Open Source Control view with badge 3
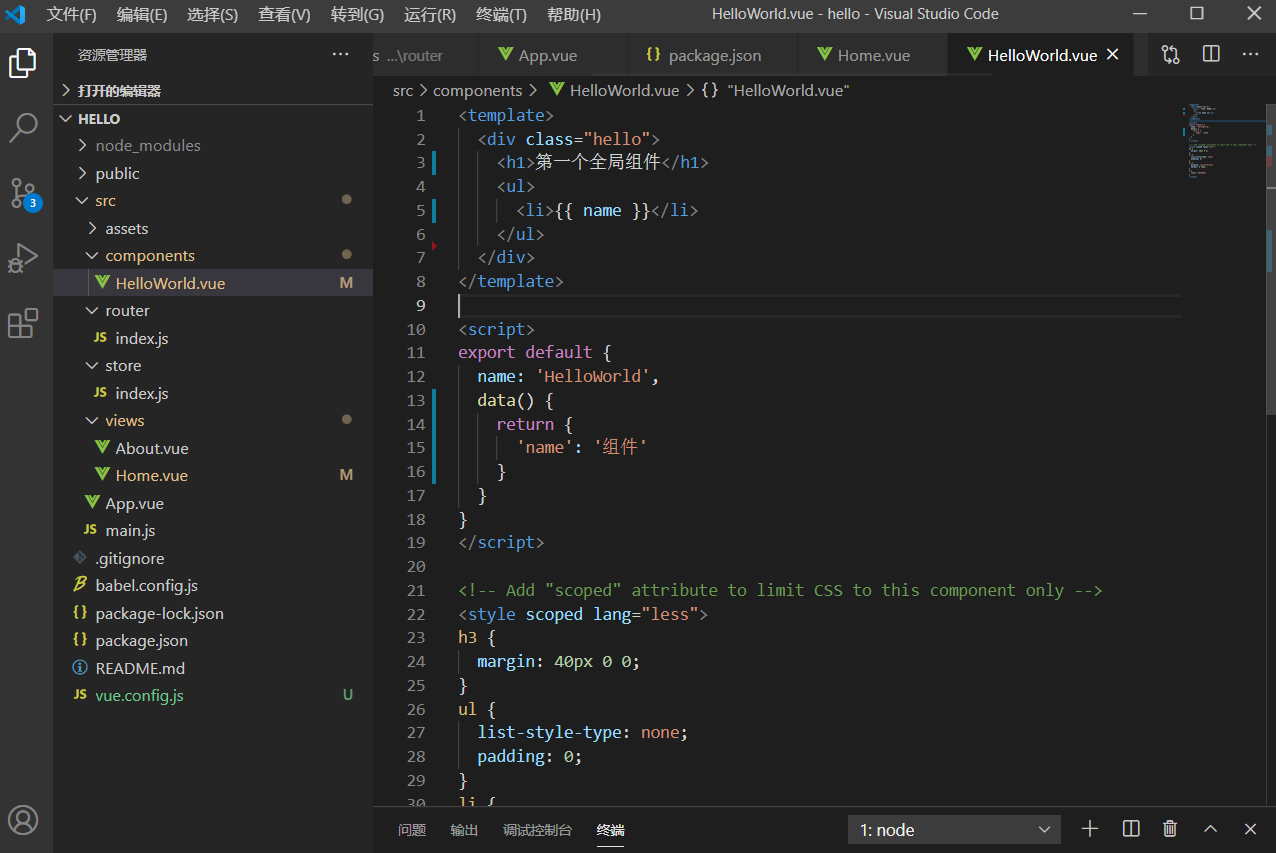Image resolution: width=1276 pixels, height=853 pixels. pos(23,192)
